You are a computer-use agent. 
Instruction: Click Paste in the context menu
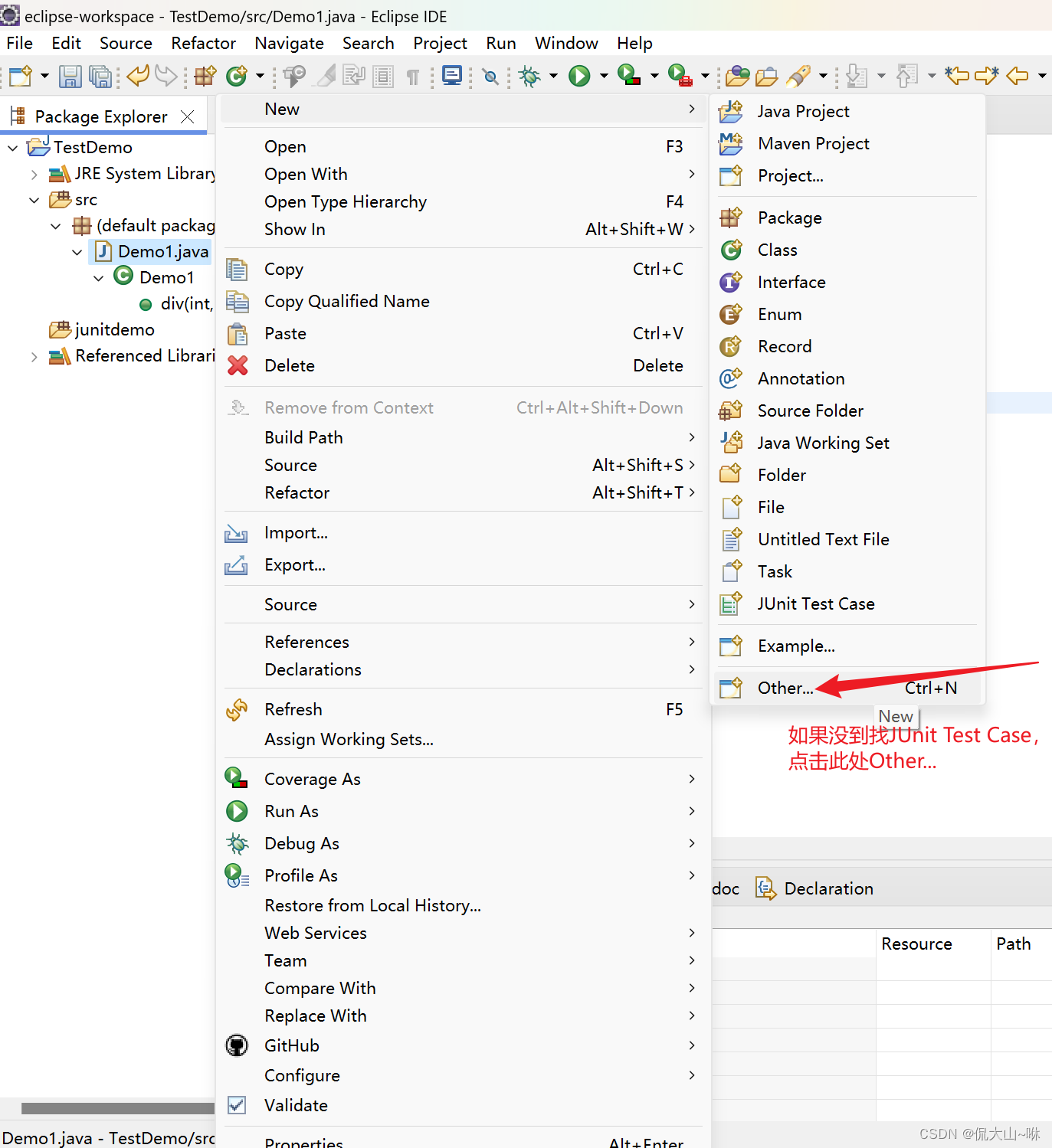click(463, 334)
